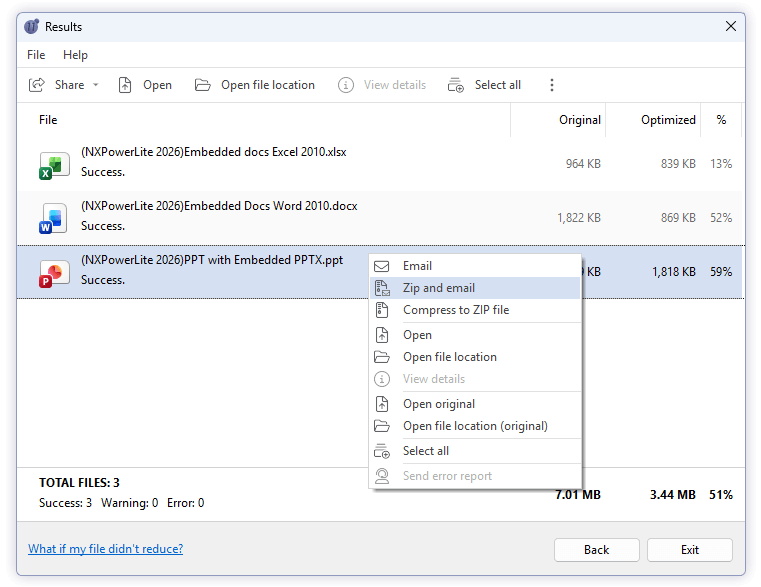Click the context menu Select all icon
761x587 pixels.
point(382,451)
